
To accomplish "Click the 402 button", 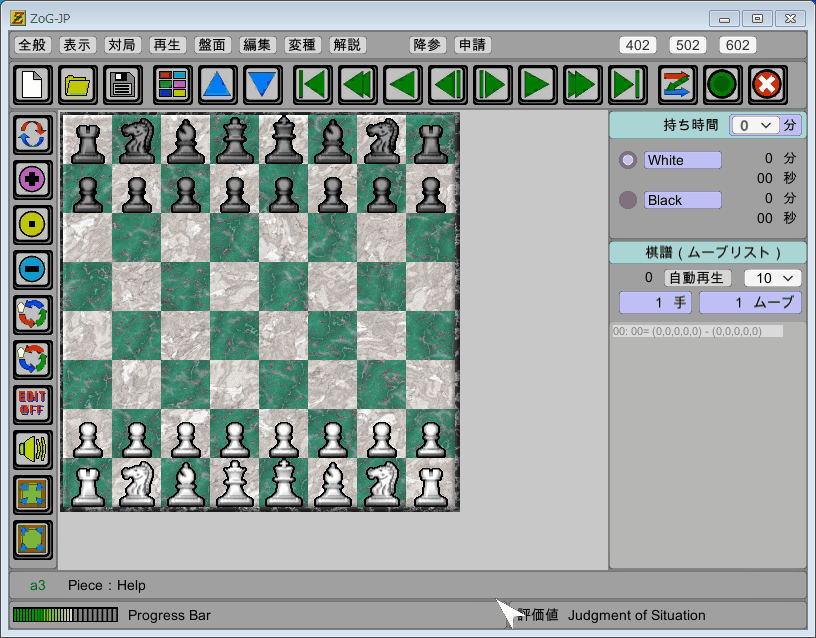I will [x=638, y=45].
